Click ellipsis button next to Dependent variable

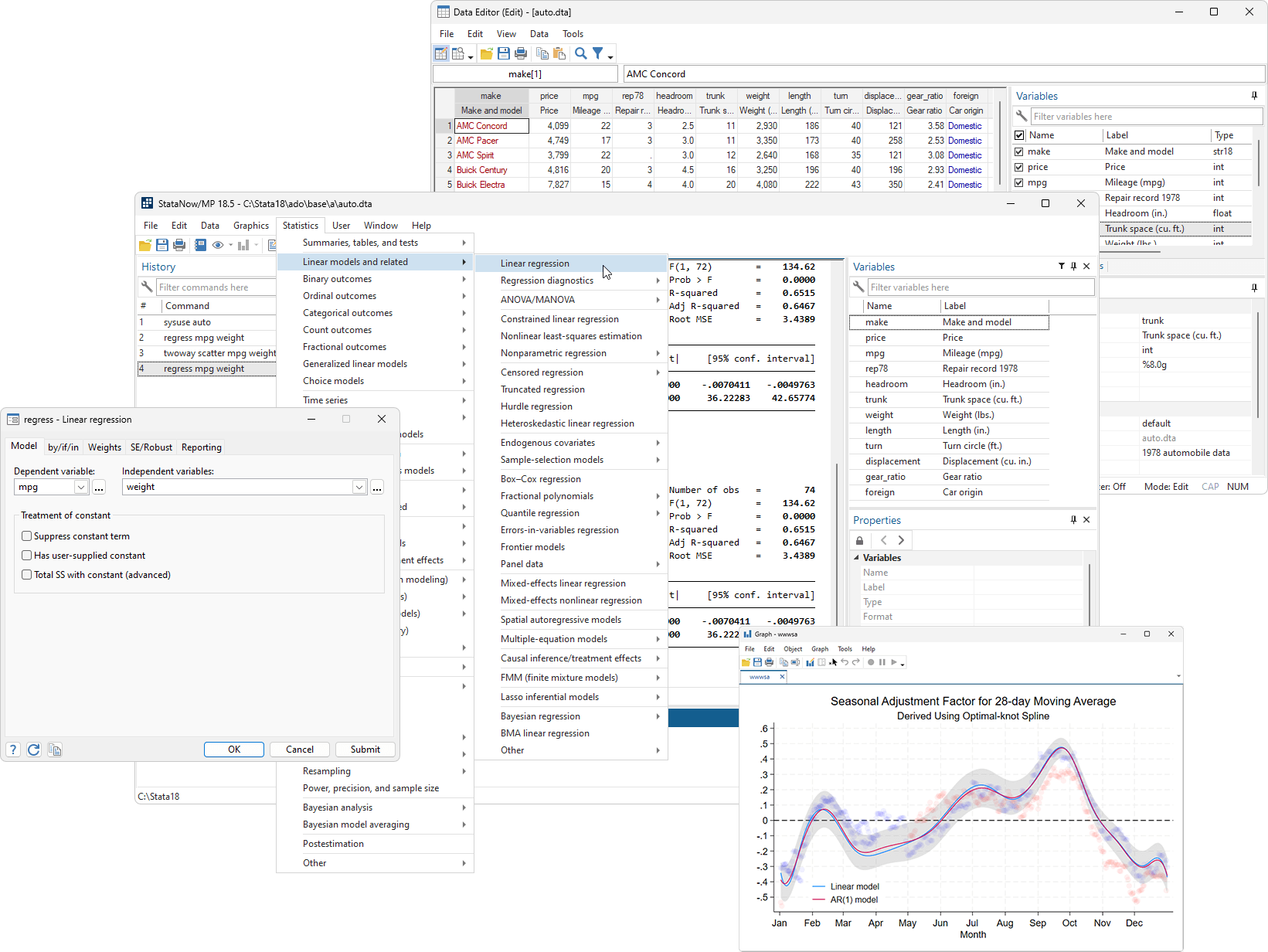pos(99,487)
